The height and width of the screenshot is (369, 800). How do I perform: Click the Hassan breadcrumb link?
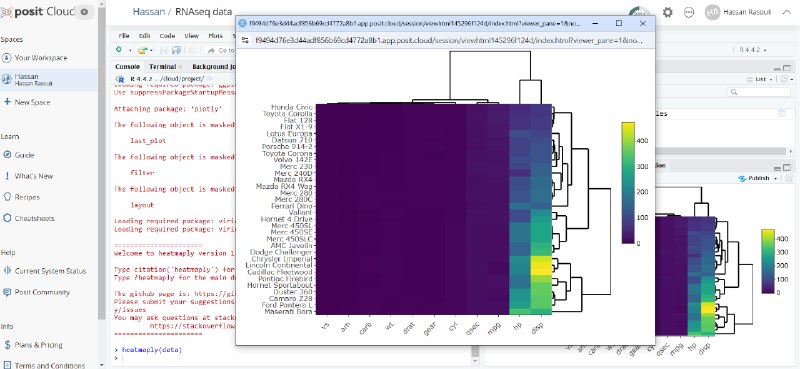[149, 11]
